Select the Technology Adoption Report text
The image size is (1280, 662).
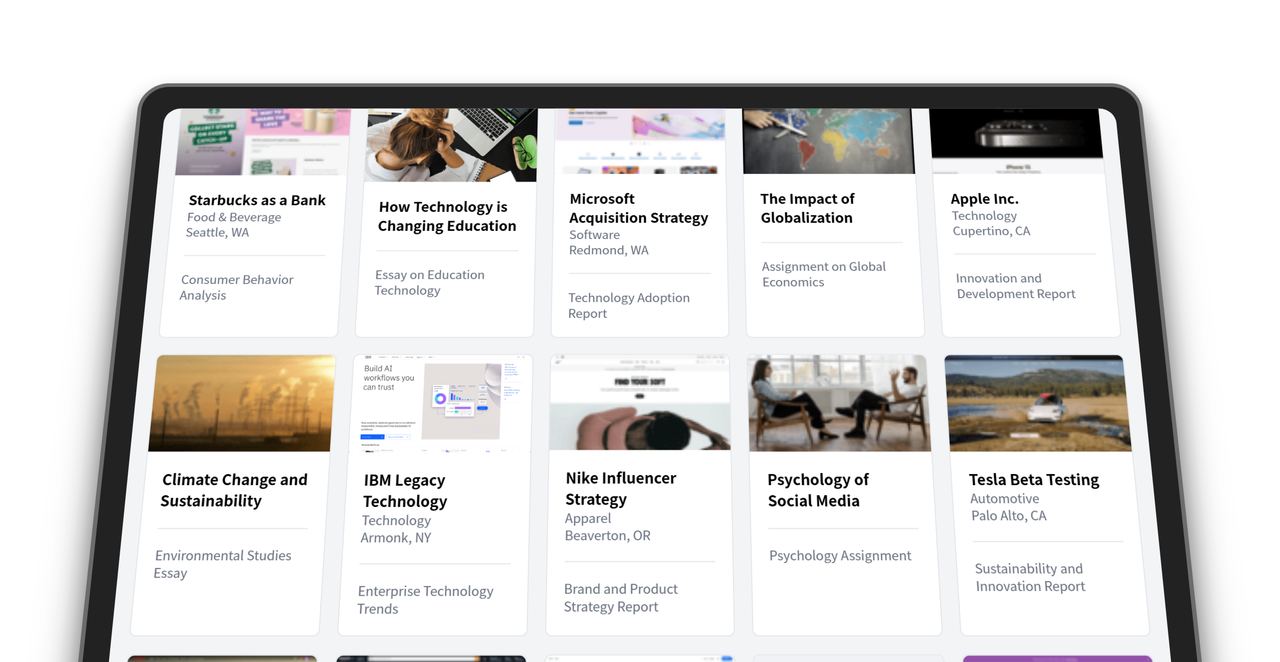pos(629,305)
